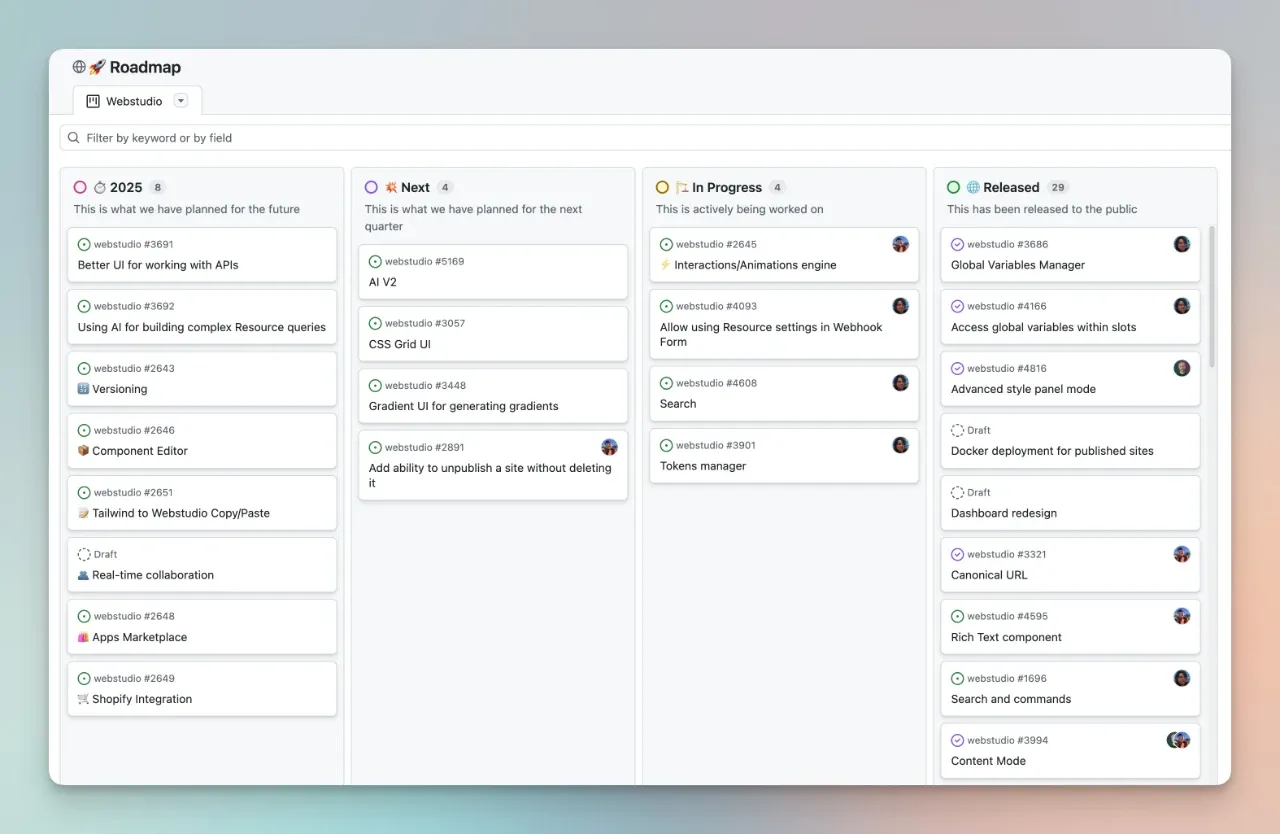This screenshot has height=834, width=1280.
Task: Click the draft icon on Docker deployment card
Action: [957, 430]
